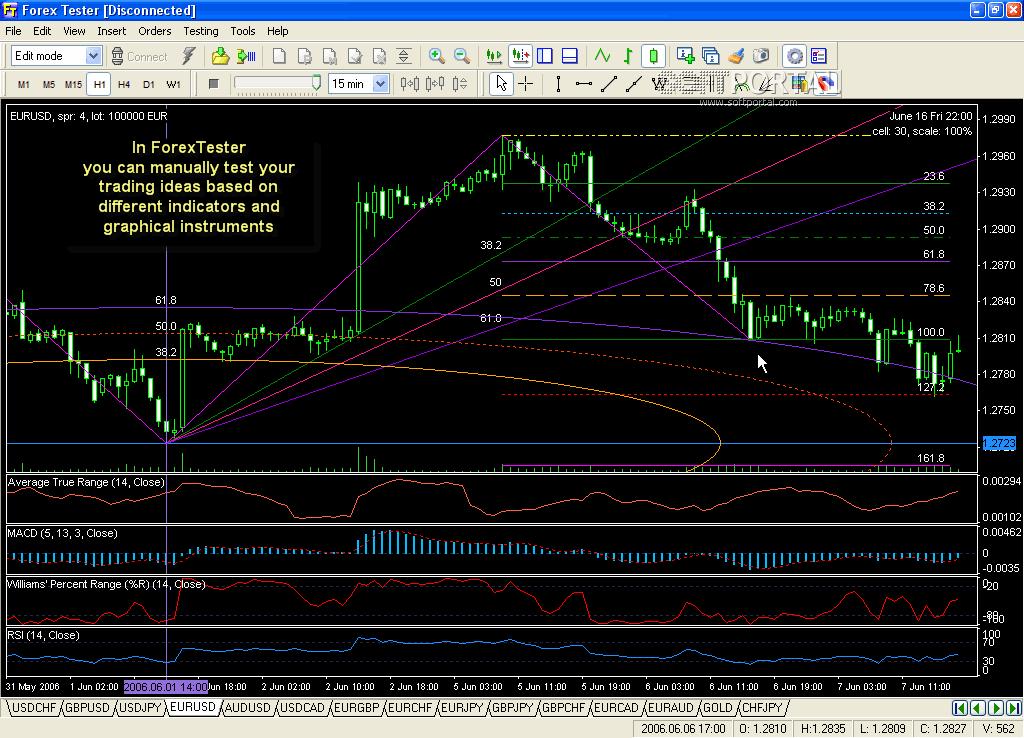Switch to candlestick chart view

(x=653, y=56)
